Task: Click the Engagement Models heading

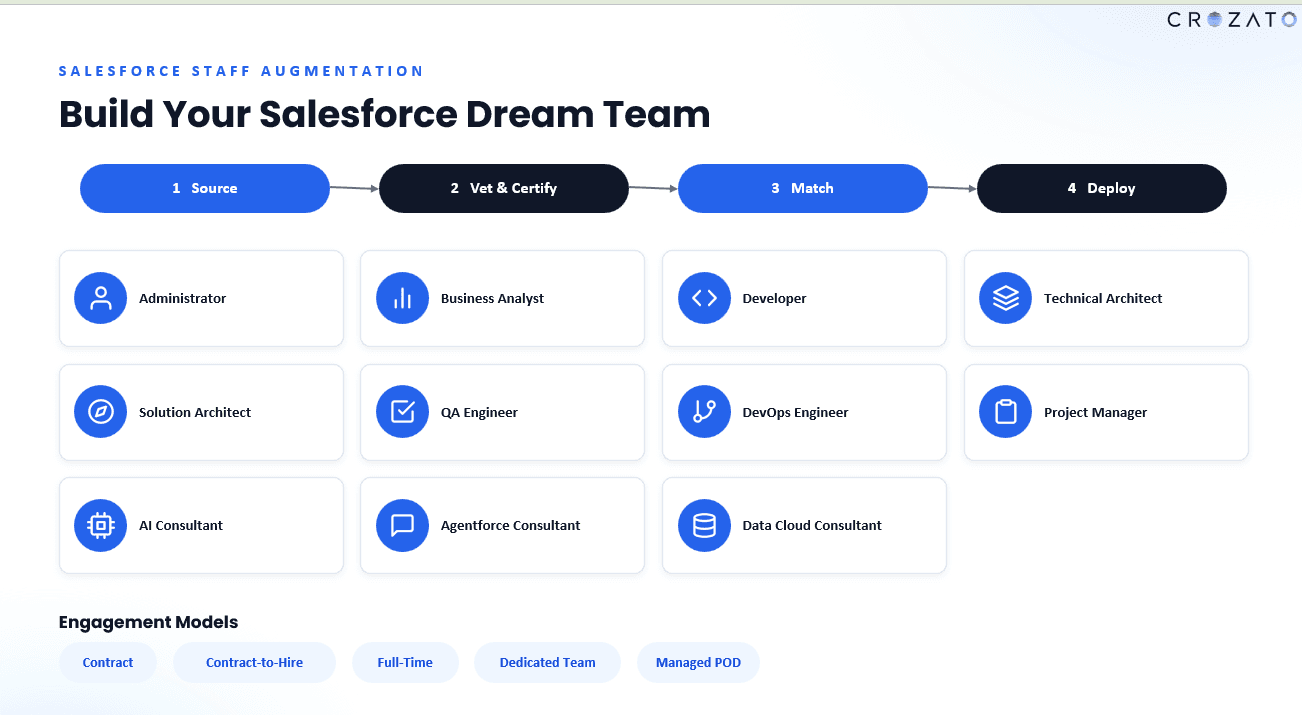Action: tap(148, 622)
